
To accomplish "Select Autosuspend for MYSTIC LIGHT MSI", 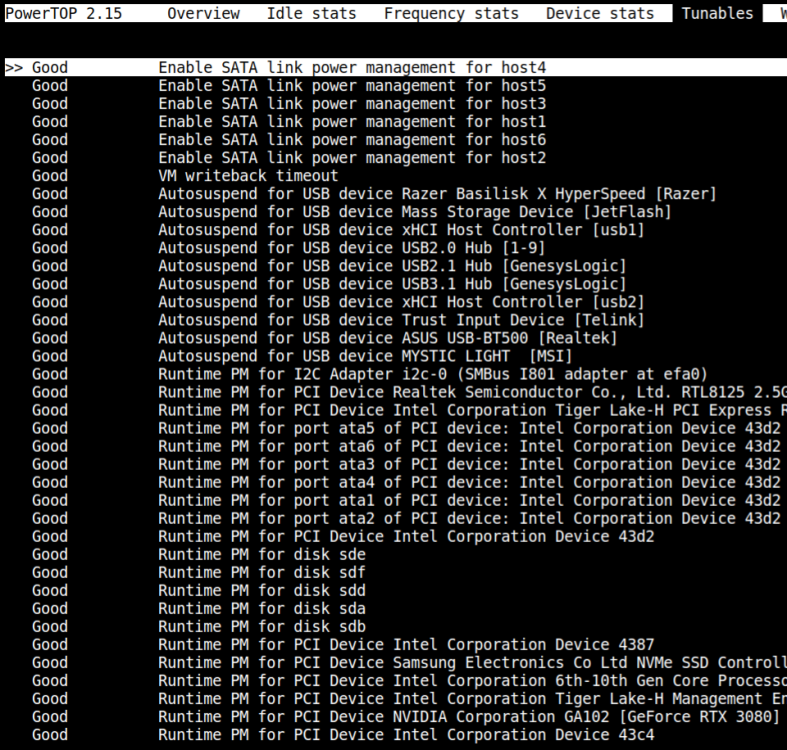I will click(x=302, y=356).
